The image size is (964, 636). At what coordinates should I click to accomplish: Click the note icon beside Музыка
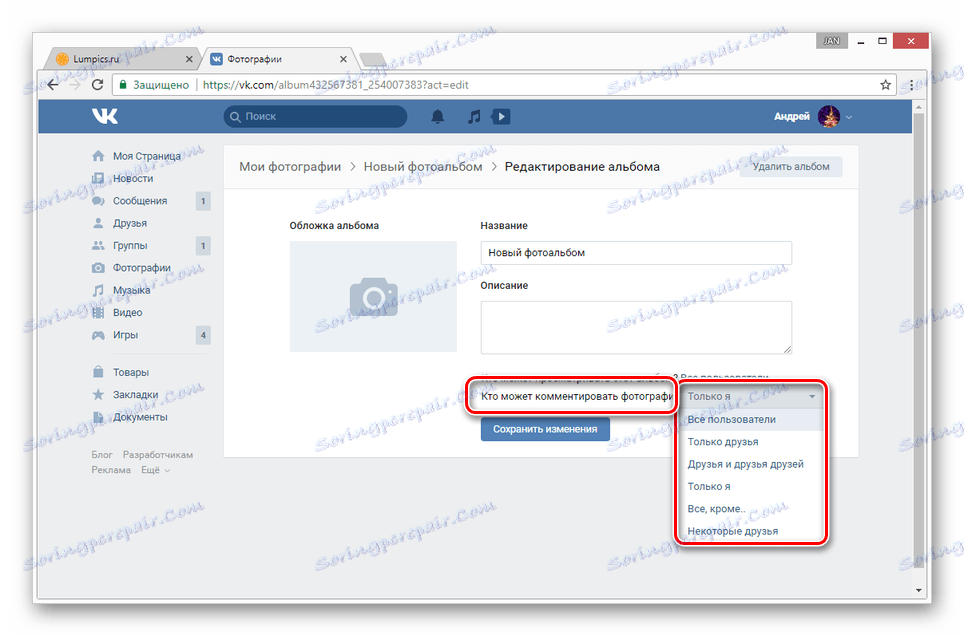[x=98, y=290]
